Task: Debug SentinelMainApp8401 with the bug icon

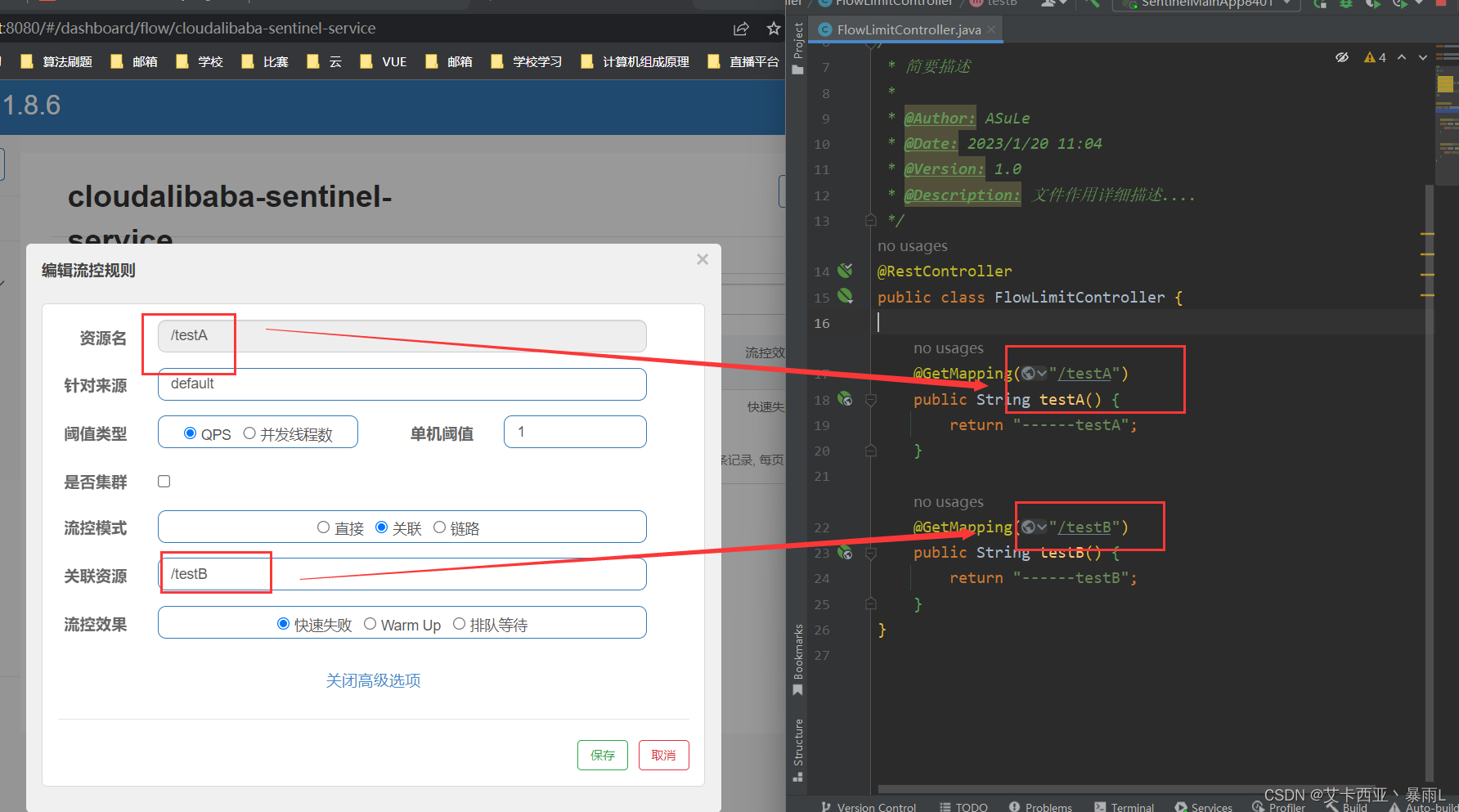Action: 1346,3
